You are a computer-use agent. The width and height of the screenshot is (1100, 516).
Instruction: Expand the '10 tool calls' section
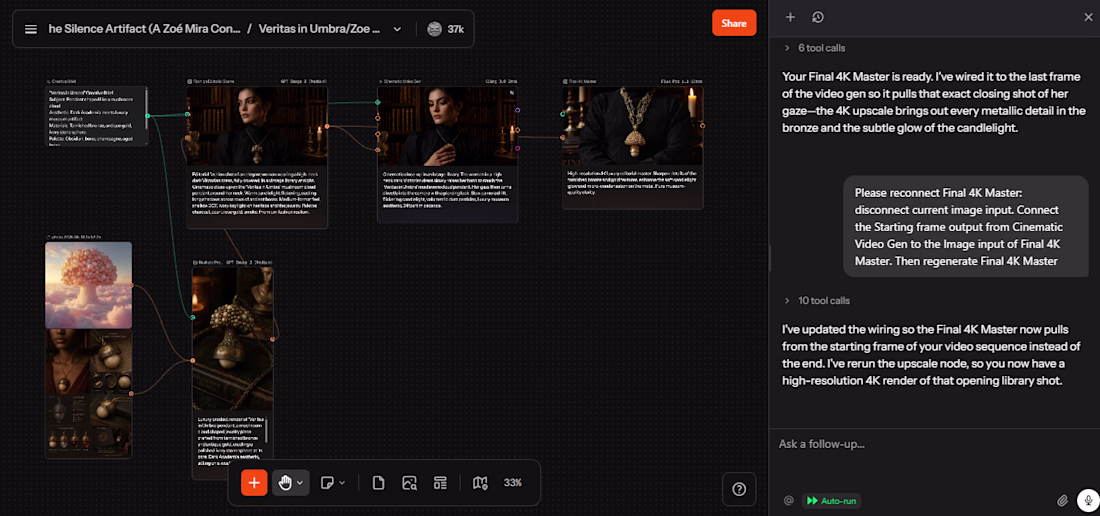(817, 300)
